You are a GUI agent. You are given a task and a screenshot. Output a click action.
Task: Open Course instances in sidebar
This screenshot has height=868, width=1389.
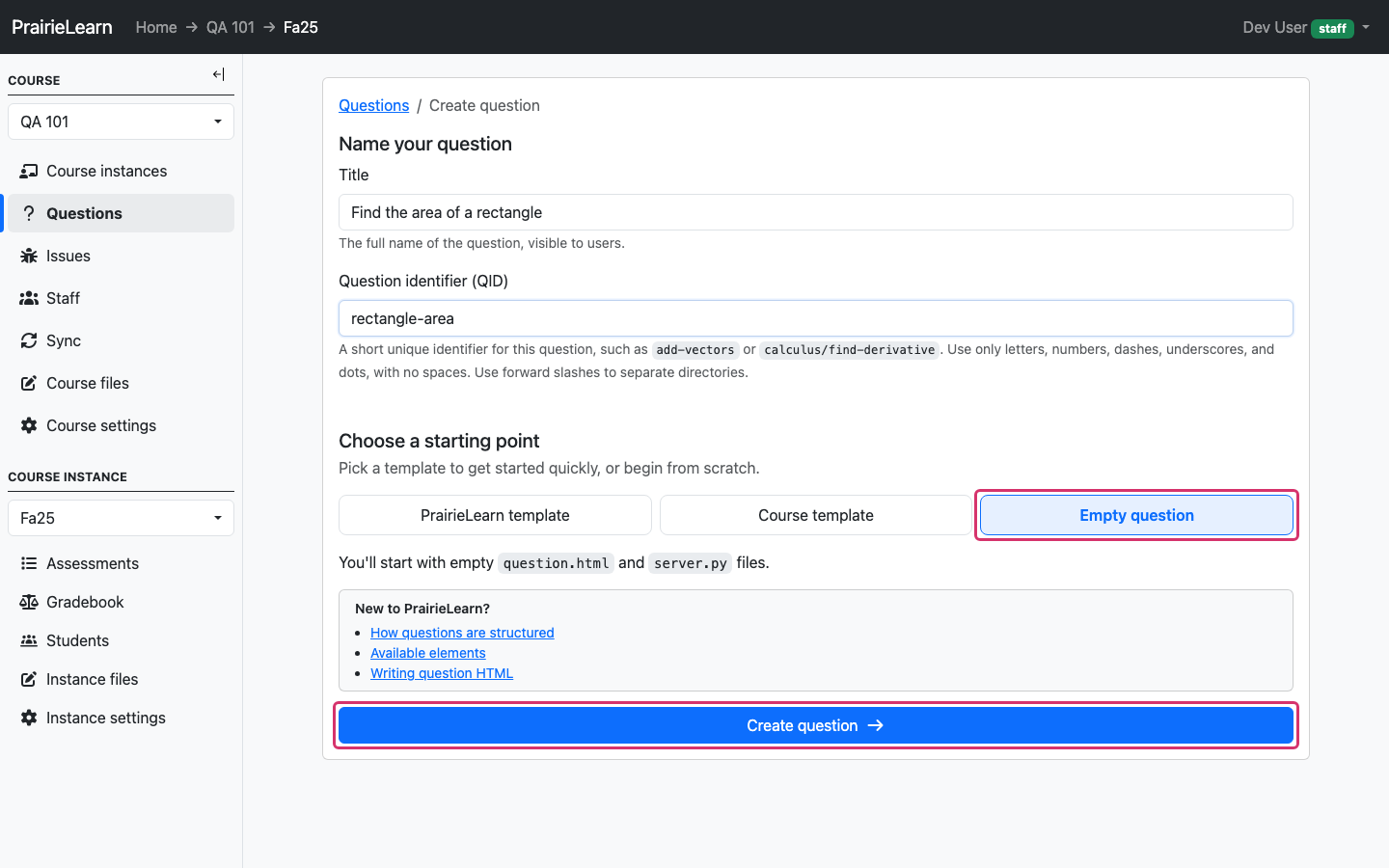(121, 171)
